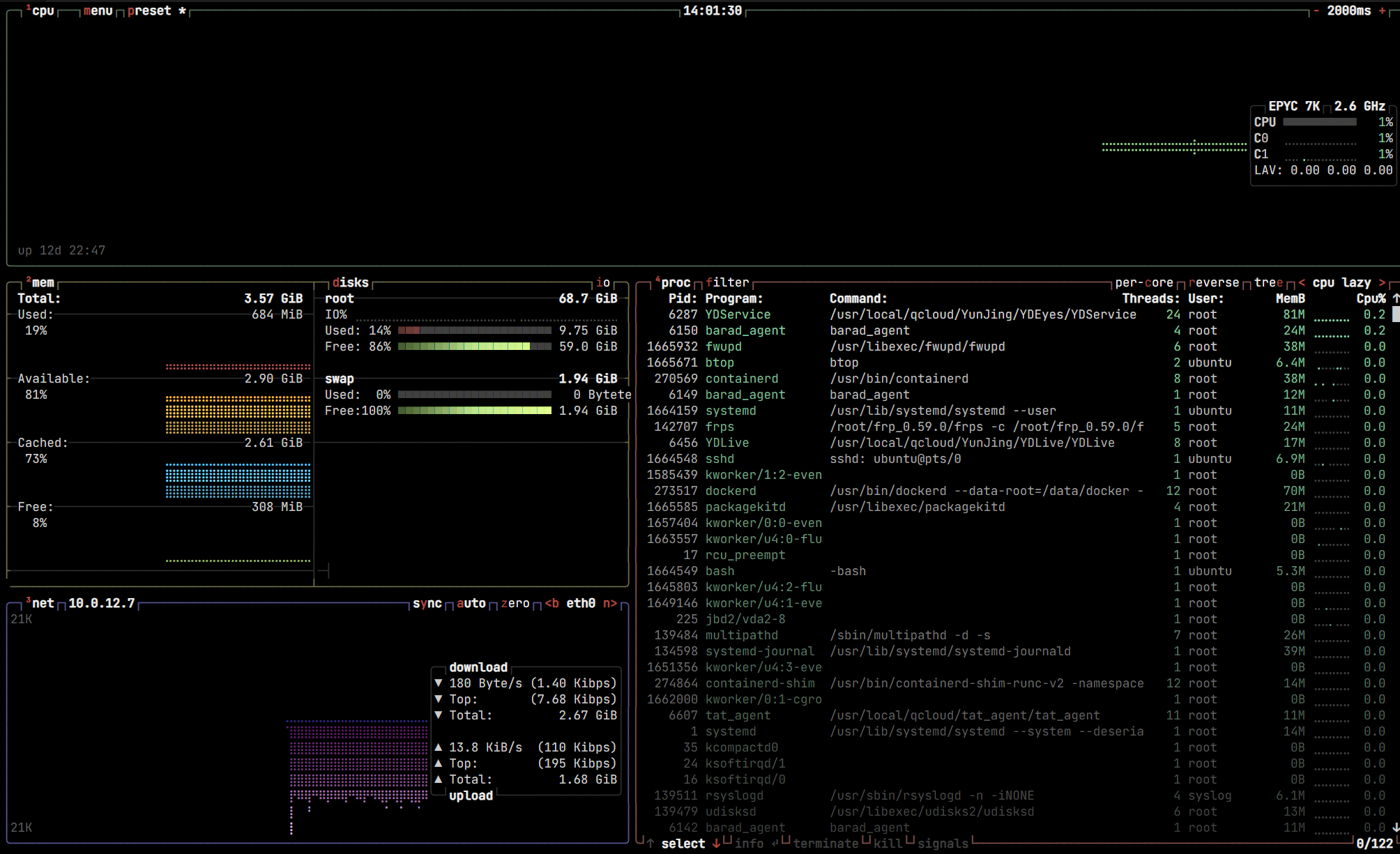Image resolution: width=1400 pixels, height=854 pixels.
Task: Cycle the preset option
Action: [x=149, y=11]
